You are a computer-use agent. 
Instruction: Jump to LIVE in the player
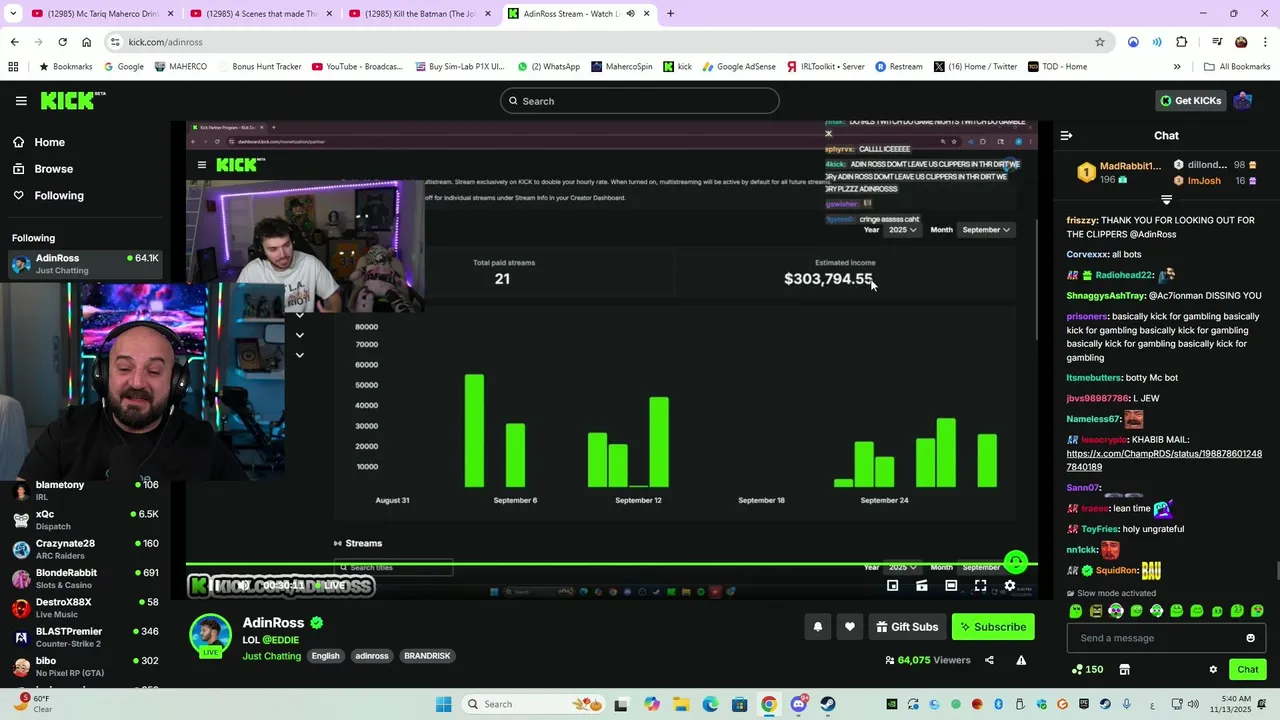332,586
